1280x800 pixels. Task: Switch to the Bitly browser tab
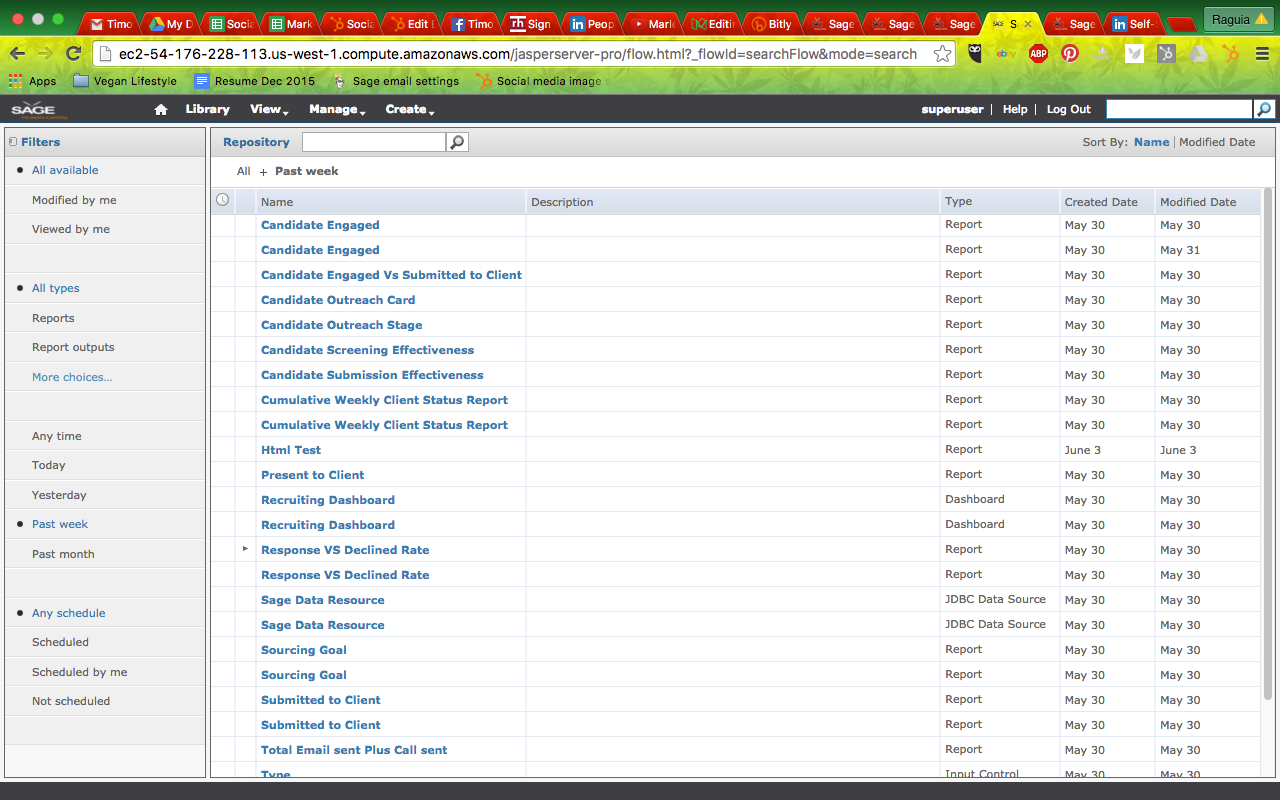[773, 24]
